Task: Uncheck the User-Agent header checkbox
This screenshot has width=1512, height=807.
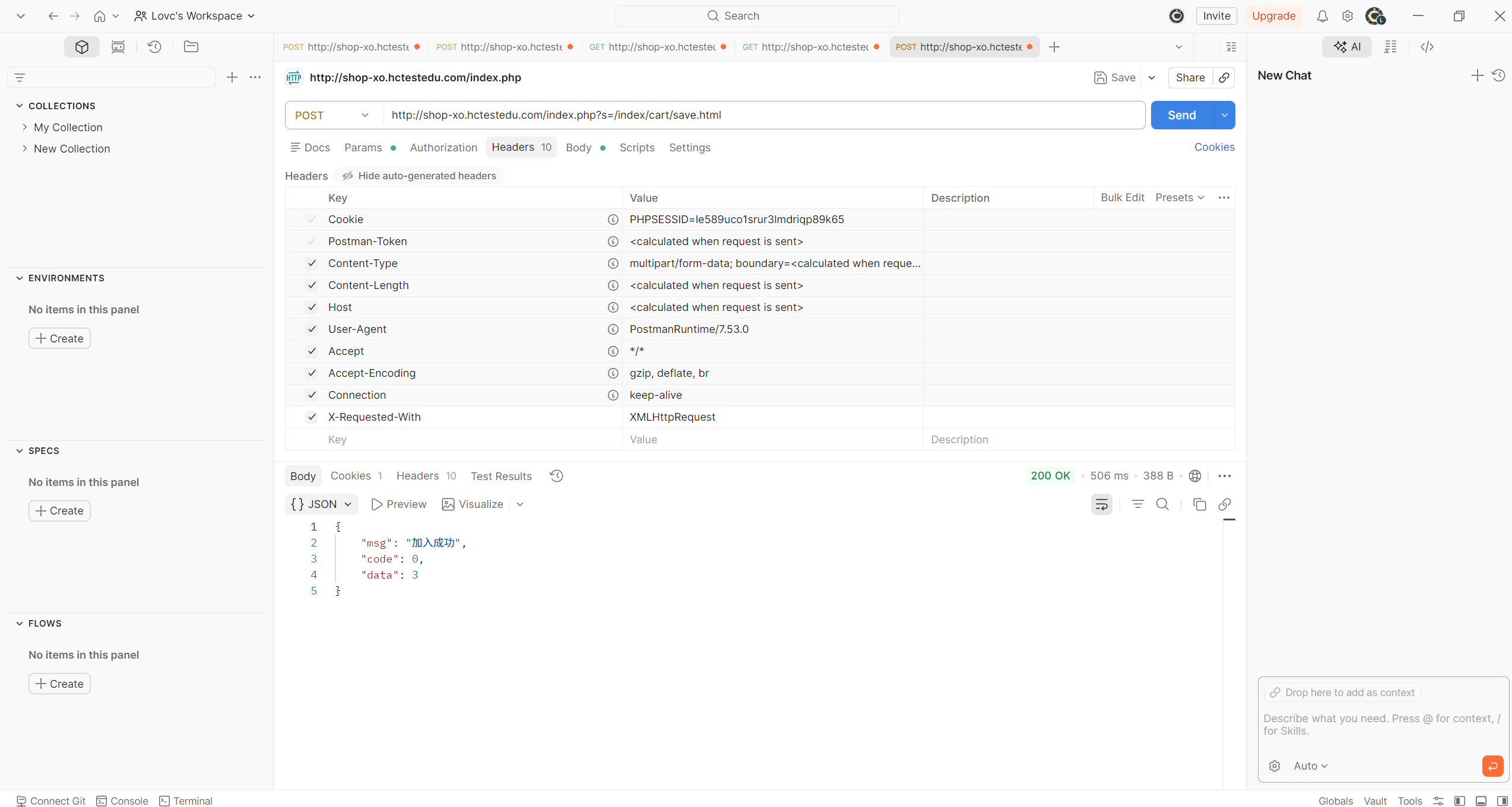Action: click(x=312, y=329)
